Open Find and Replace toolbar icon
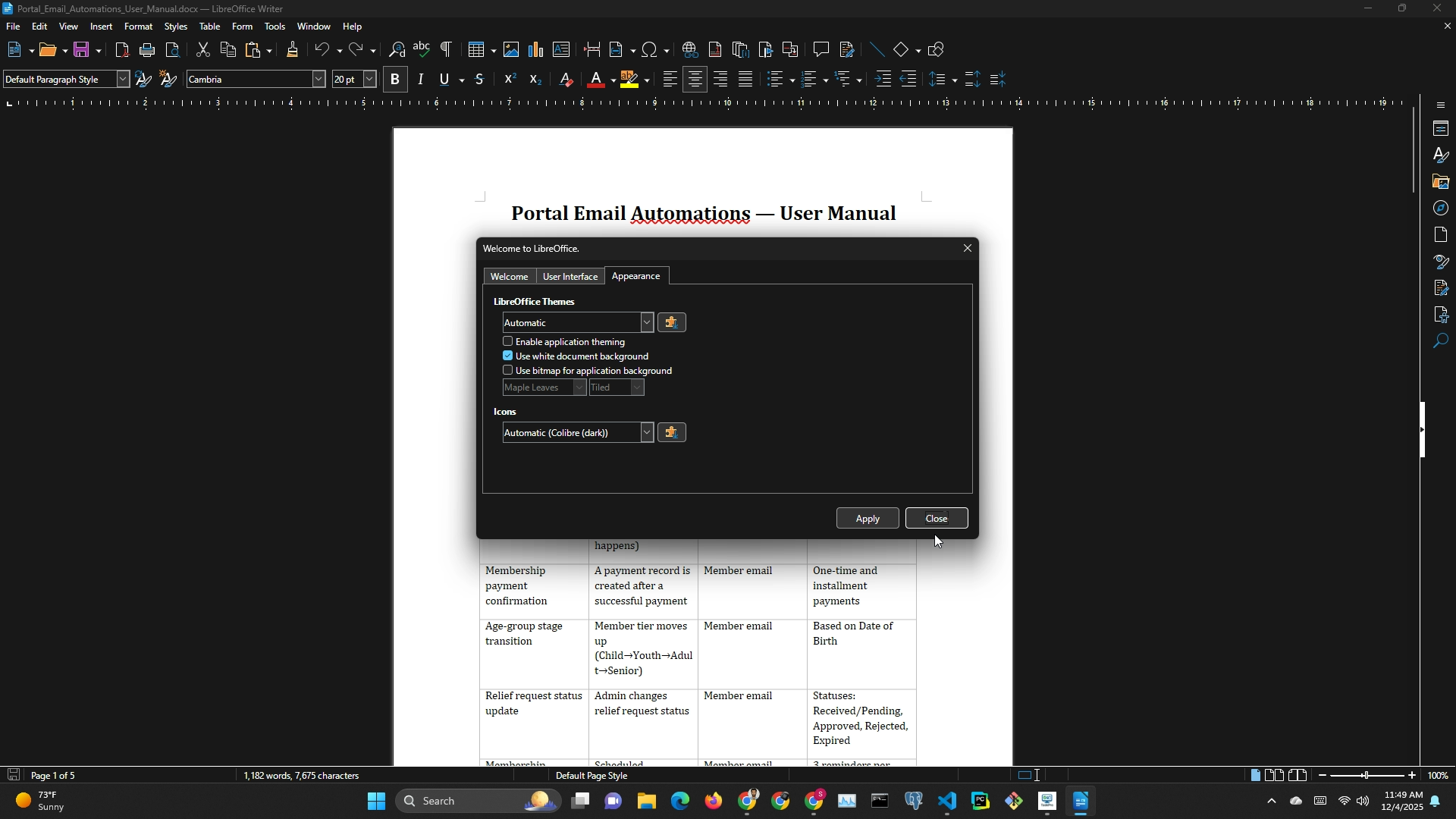Screen dimensions: 1456x819 [x=397, y=50]
